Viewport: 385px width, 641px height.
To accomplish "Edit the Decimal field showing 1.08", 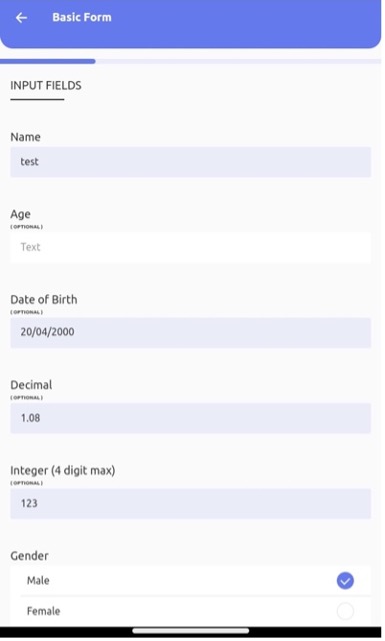I will 190,418.
